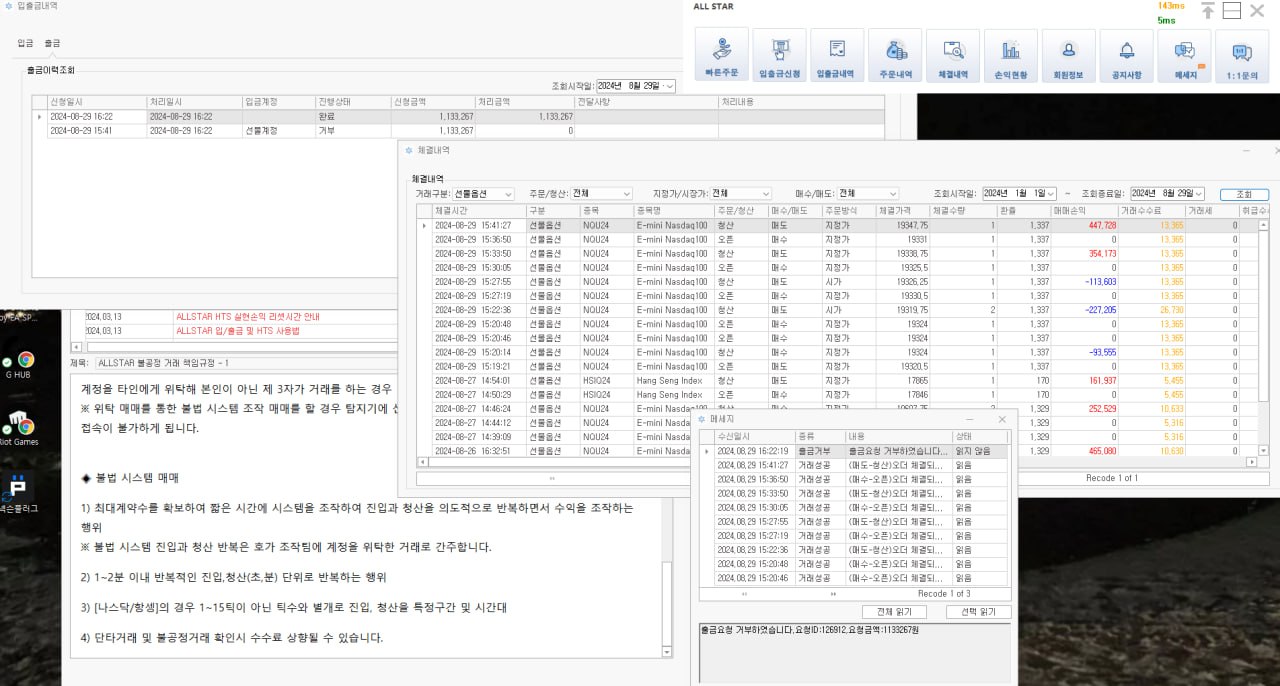Image resolution: width=1280 pixels, height=686 pixels.
Task: Click the 조회 search button in 체결내역
Action: click(x=1244, y=194)
